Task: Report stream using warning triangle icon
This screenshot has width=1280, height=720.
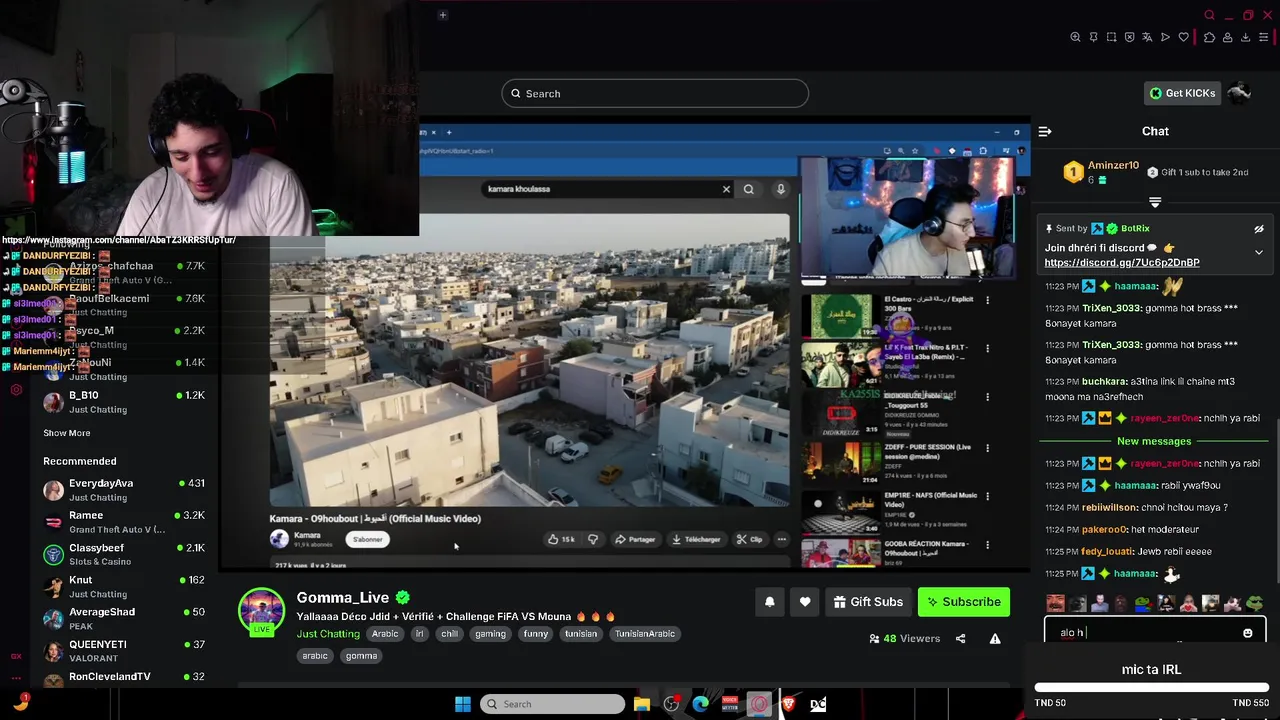Action: 995,639
